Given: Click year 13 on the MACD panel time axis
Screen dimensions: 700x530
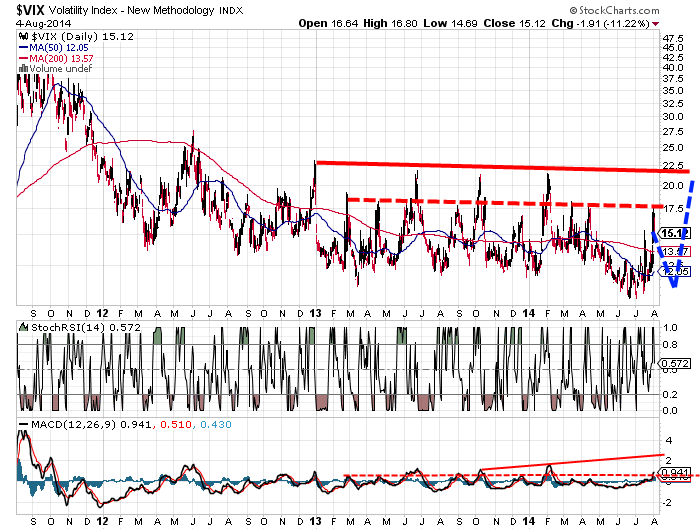Looking at the screenshot, I should pyautogui.click(x=315, y=521).
